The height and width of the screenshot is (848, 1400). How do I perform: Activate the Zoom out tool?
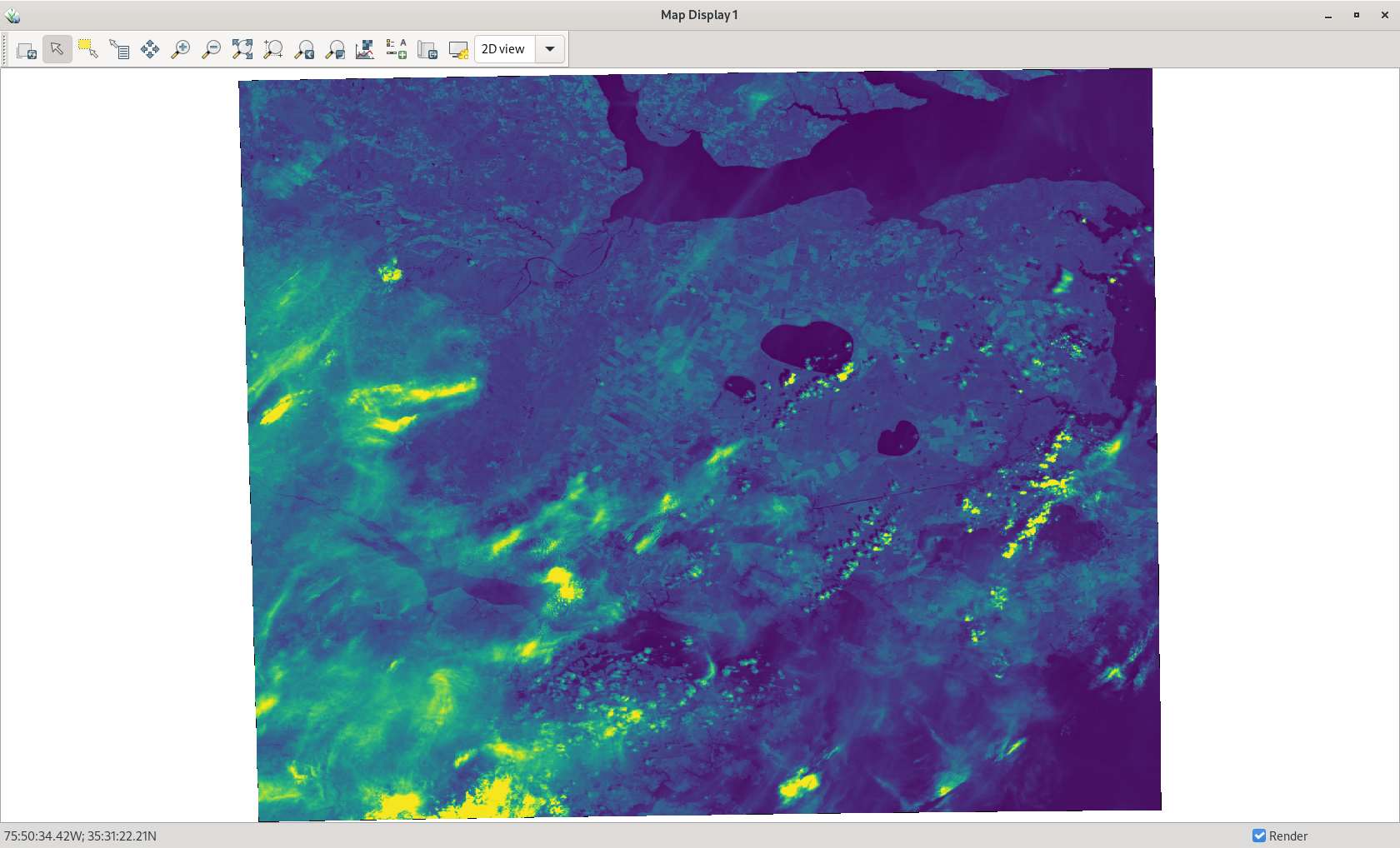tap(212, 50)
